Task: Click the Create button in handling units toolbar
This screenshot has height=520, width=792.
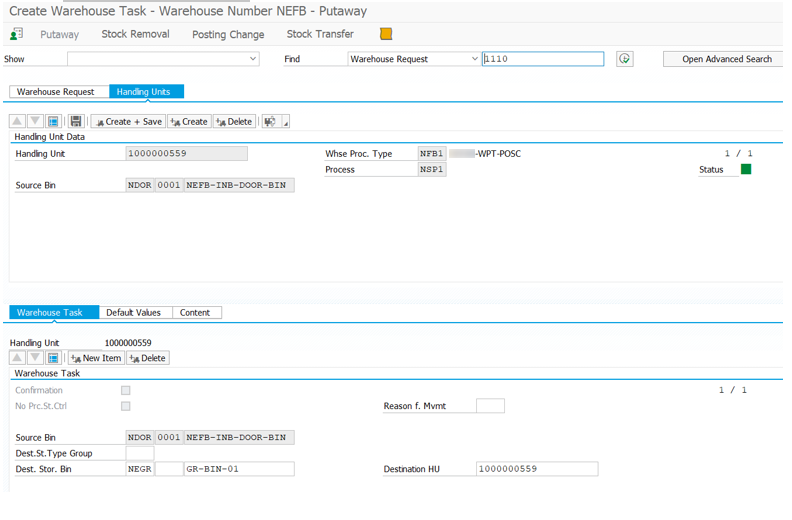Action: [x=189, y=121]
